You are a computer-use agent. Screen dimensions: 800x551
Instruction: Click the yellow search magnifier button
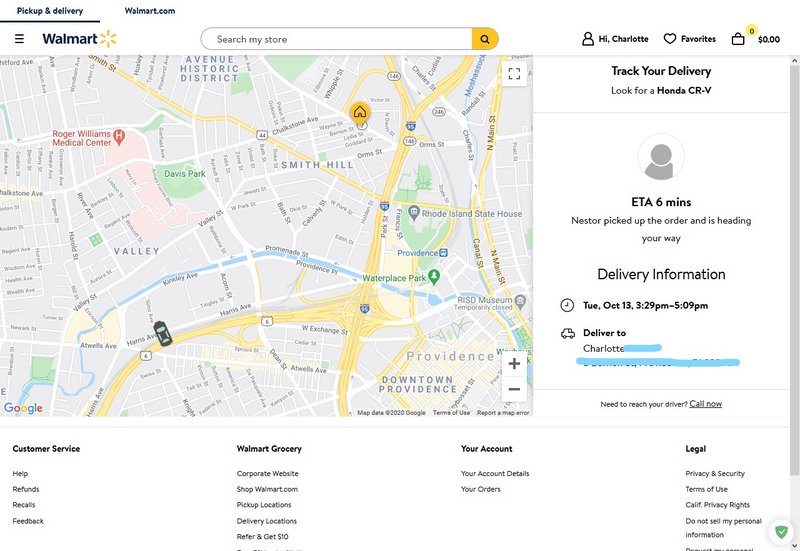pos(485,39)
